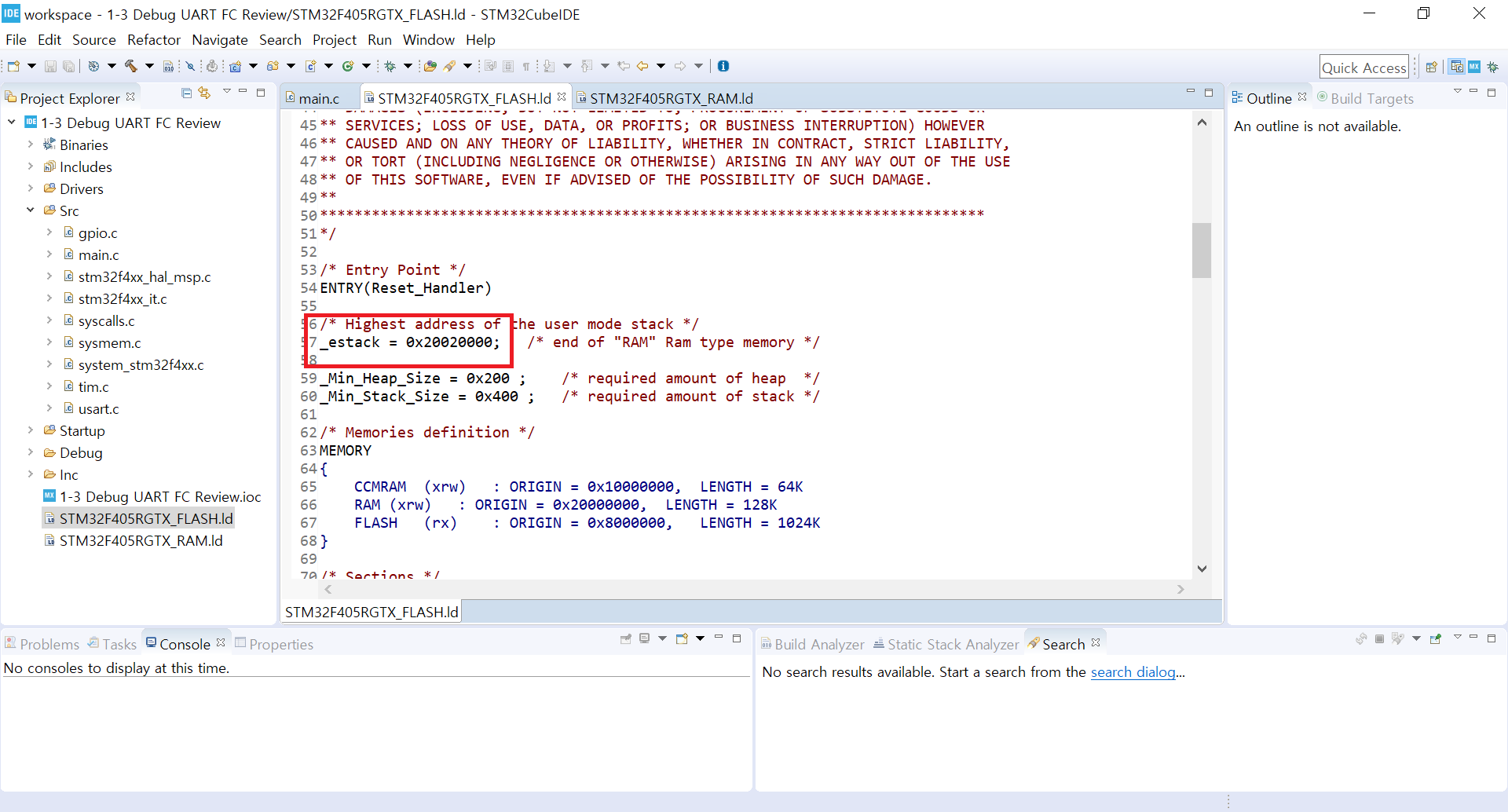Screen dimensions: 1508x812
Task: Click the Forward navigation arrow icon
Action: click(680, 66)
